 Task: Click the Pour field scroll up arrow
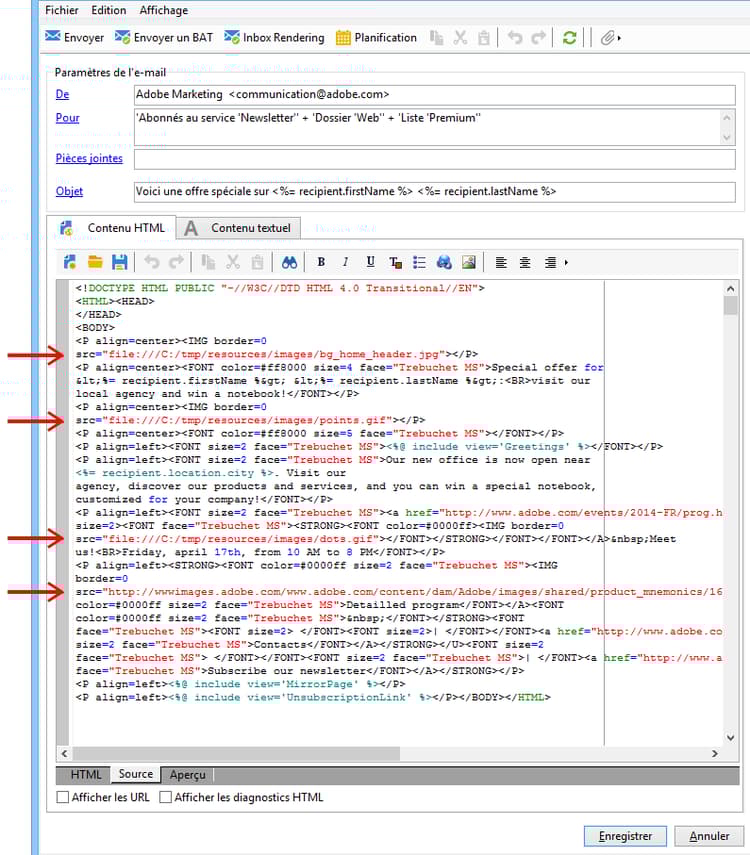click(727, 118)
